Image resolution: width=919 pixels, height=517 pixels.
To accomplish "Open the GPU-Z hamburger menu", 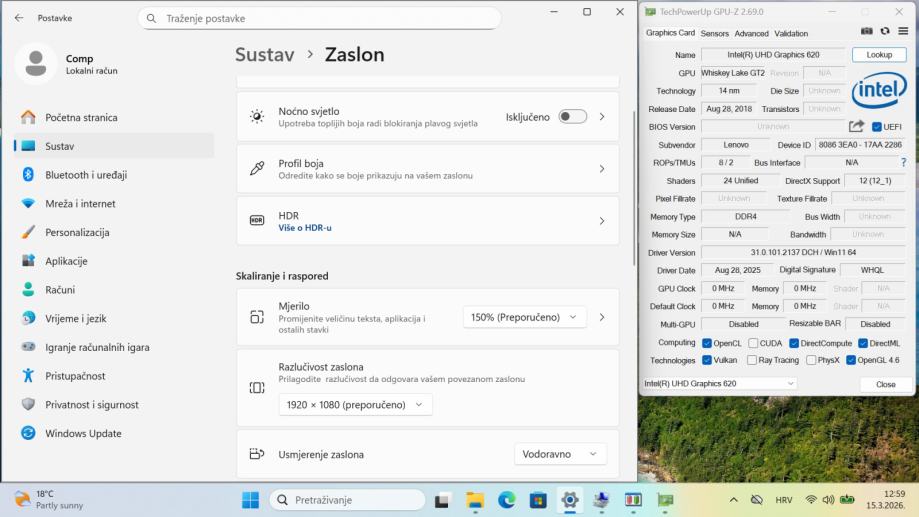I will 903,32.
